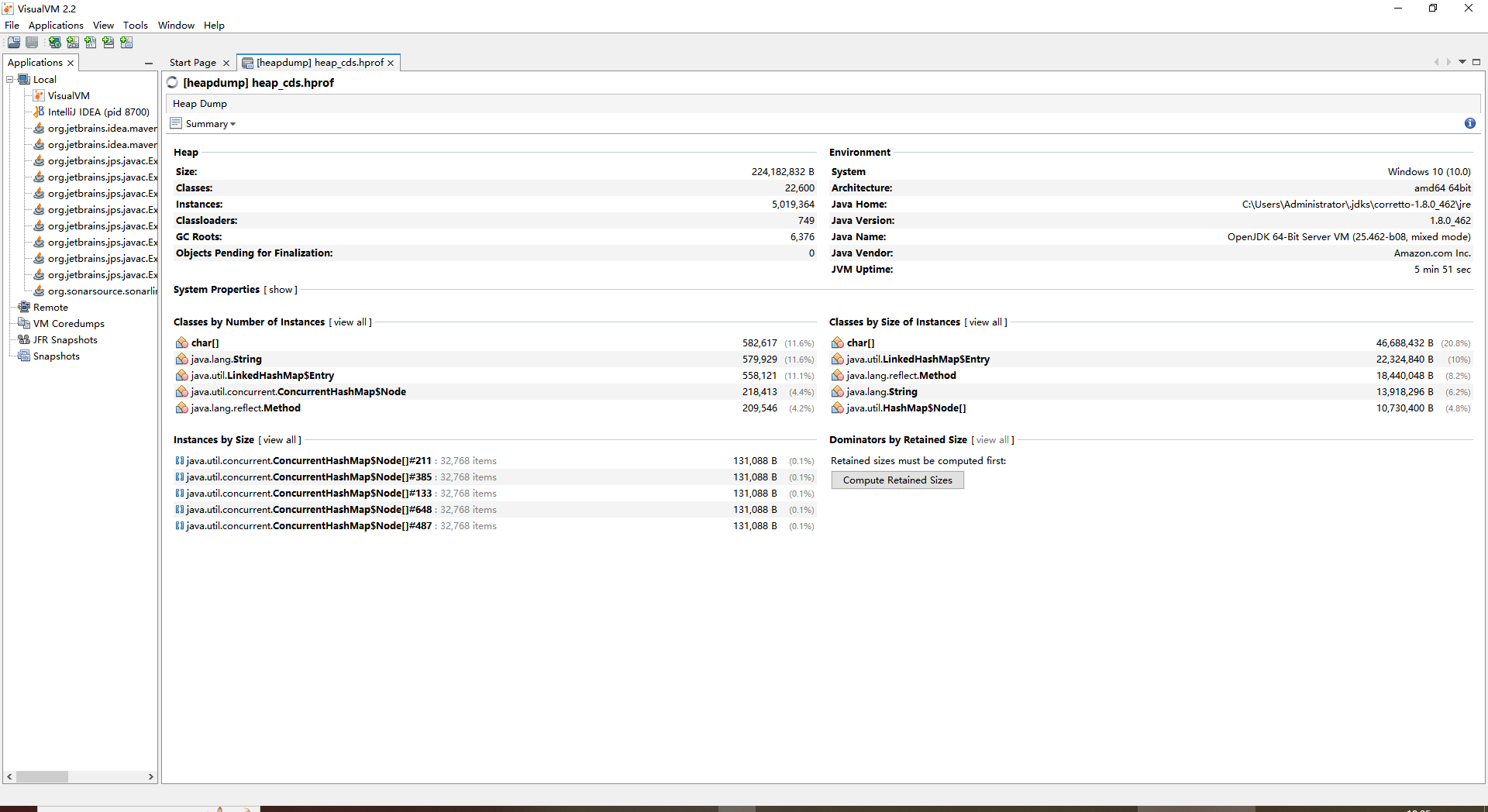The height and width of the screenshot is (812, 1488).
Task: Open instance ConcurrentHashMap$Node[]#487
Action: pos(308,526)
